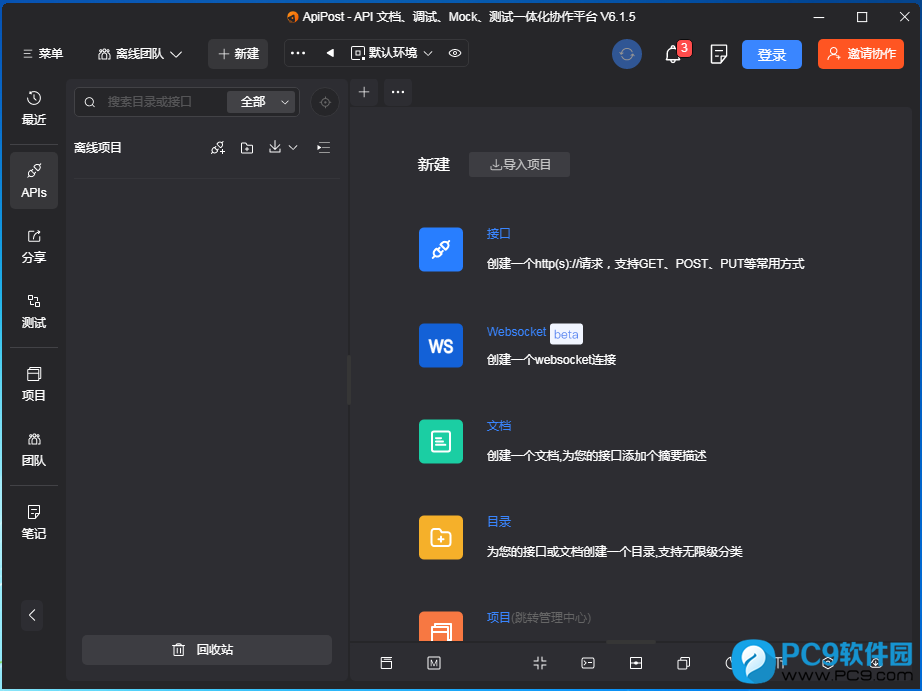Click the 邀请协作 invite button

tap(861, 54)
